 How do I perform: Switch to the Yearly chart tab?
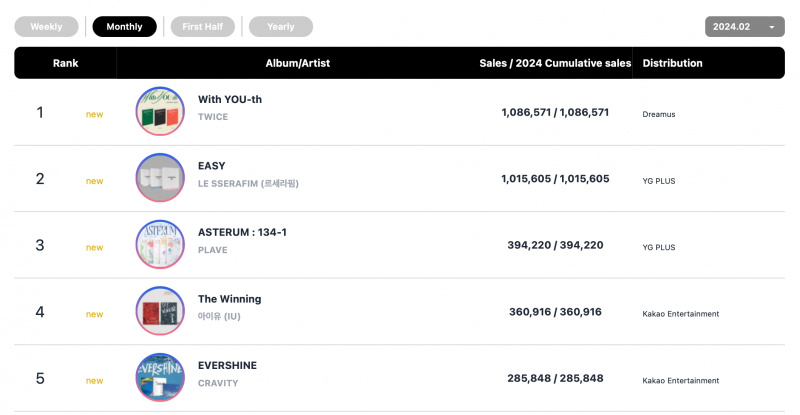[281, 27]
